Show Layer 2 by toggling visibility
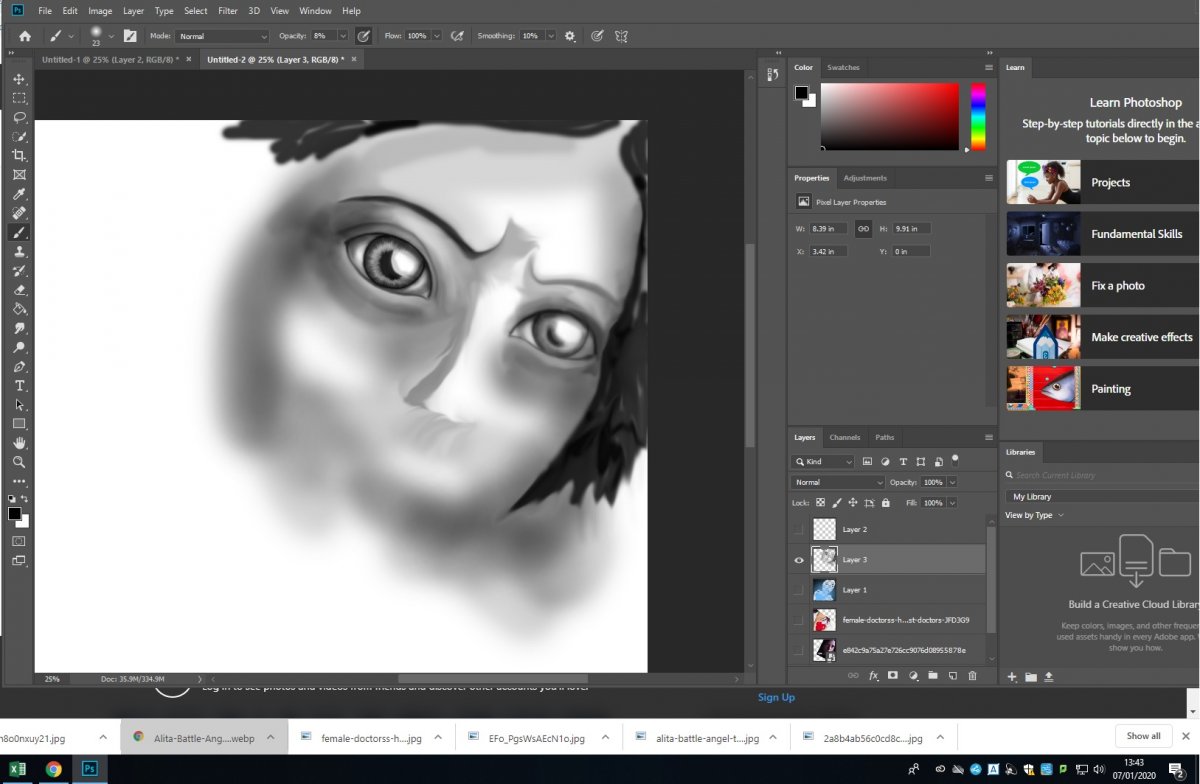 click(x=798, y=529)
